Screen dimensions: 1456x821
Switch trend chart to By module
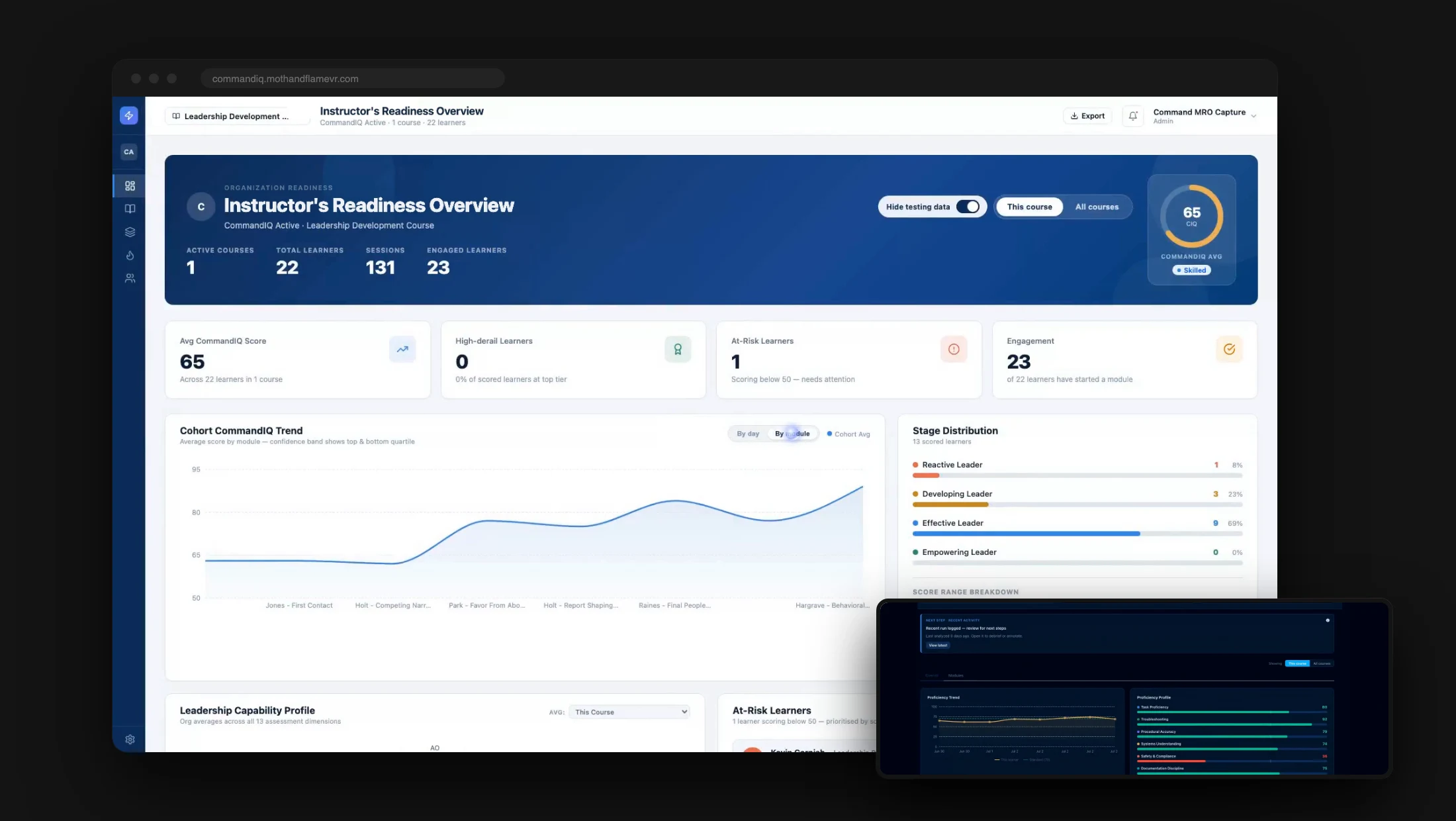click(792, 434)
